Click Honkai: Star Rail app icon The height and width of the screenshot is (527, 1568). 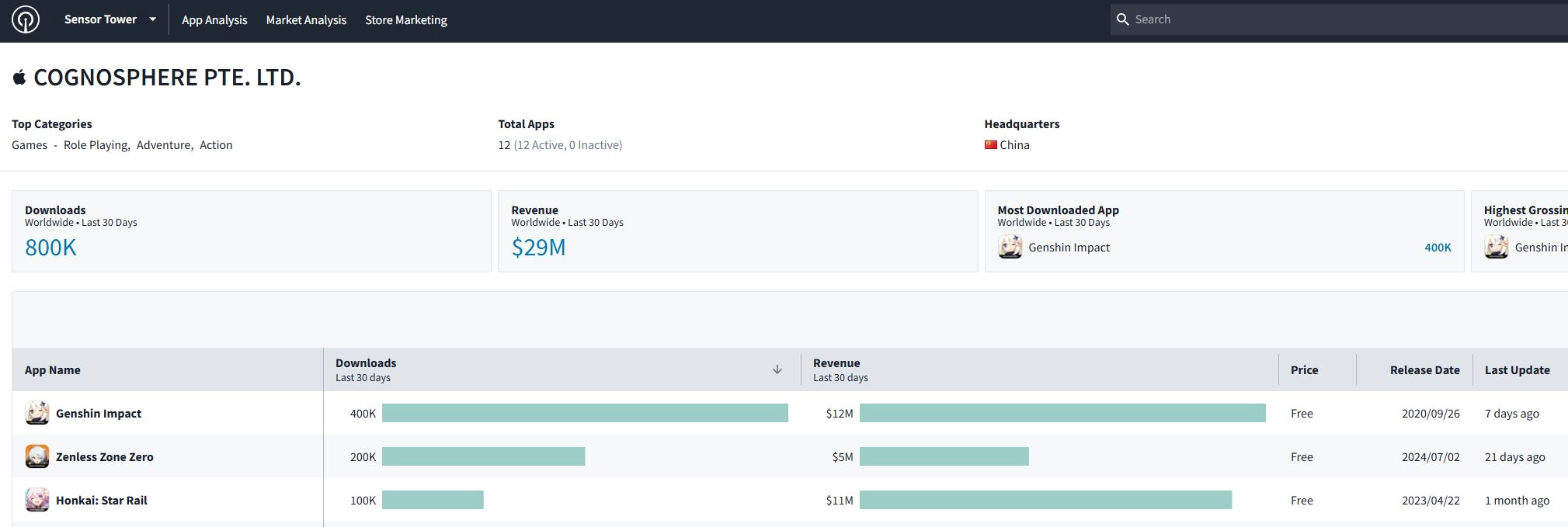click(x=37, y=500)
